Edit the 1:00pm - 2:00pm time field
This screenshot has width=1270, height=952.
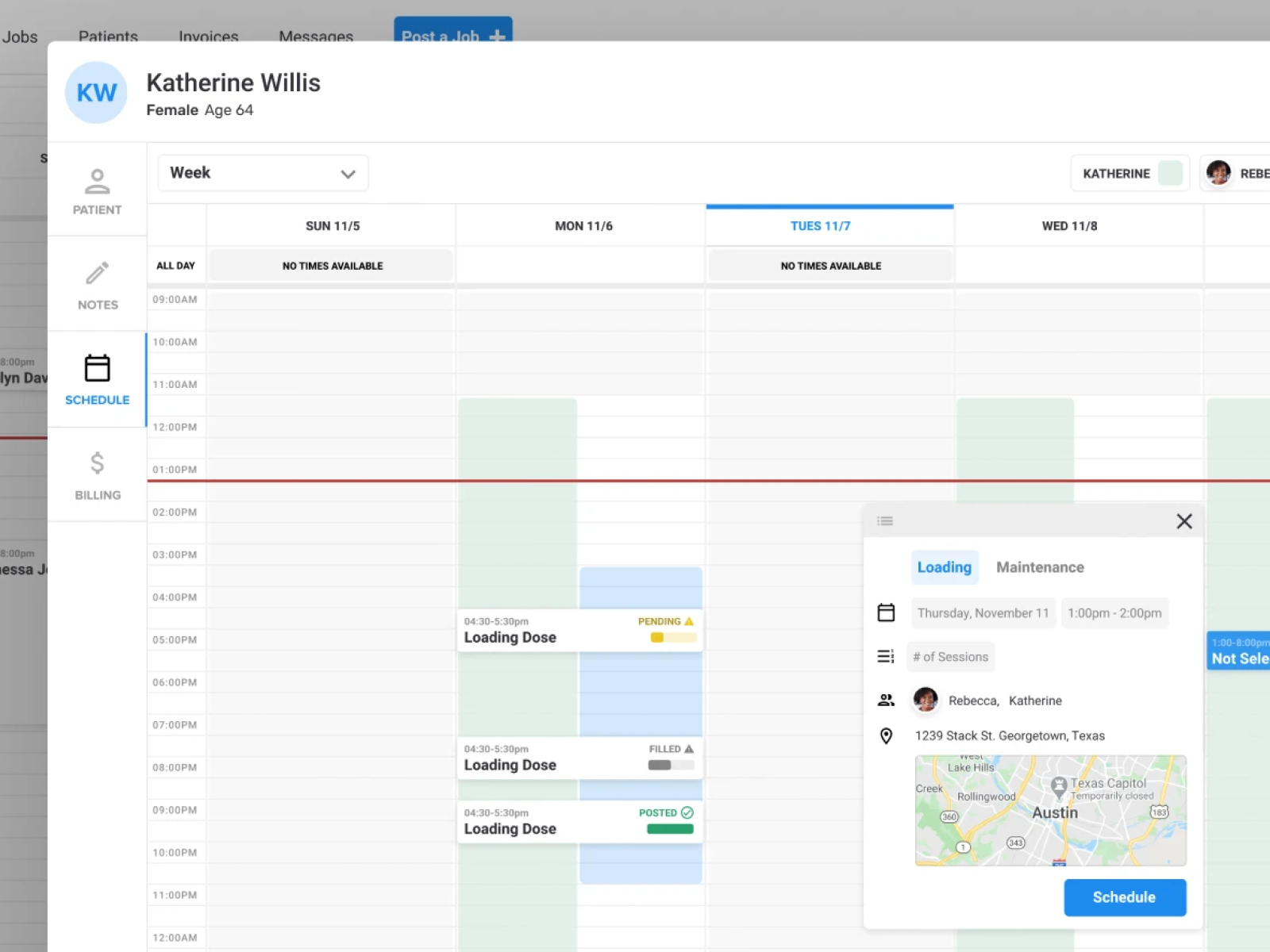pos(1114,612)
